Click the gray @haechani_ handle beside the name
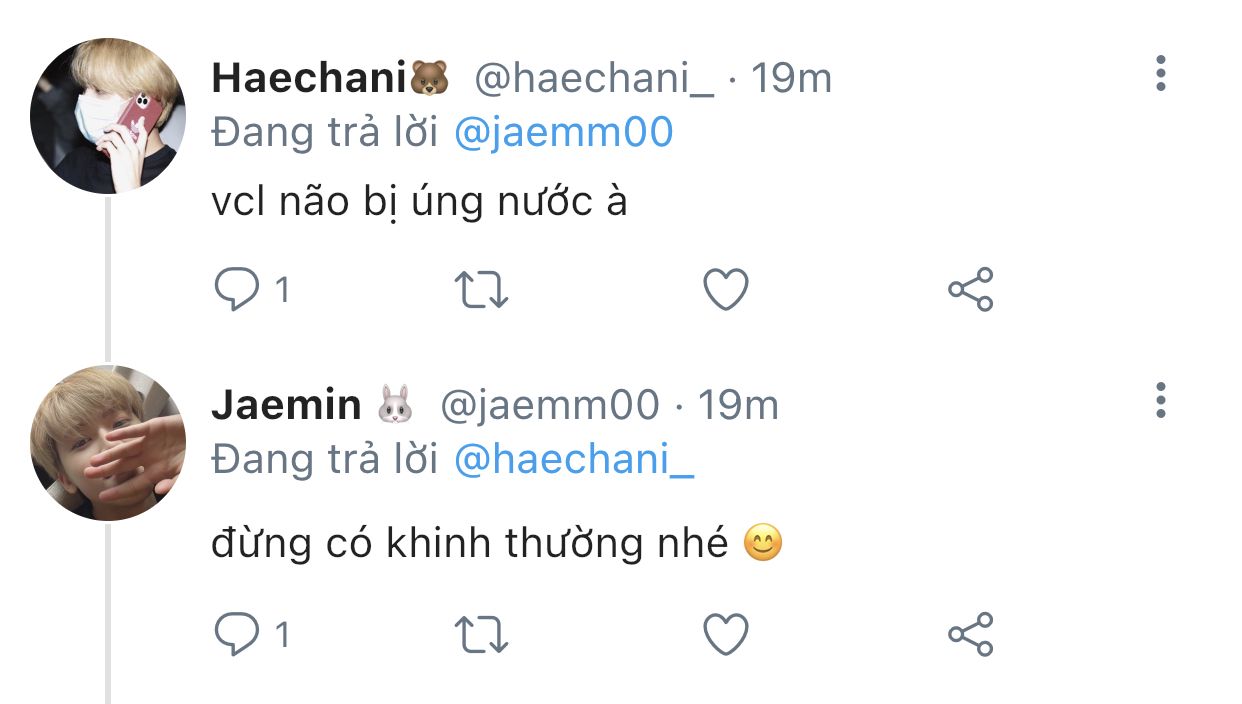 [594, 78]
